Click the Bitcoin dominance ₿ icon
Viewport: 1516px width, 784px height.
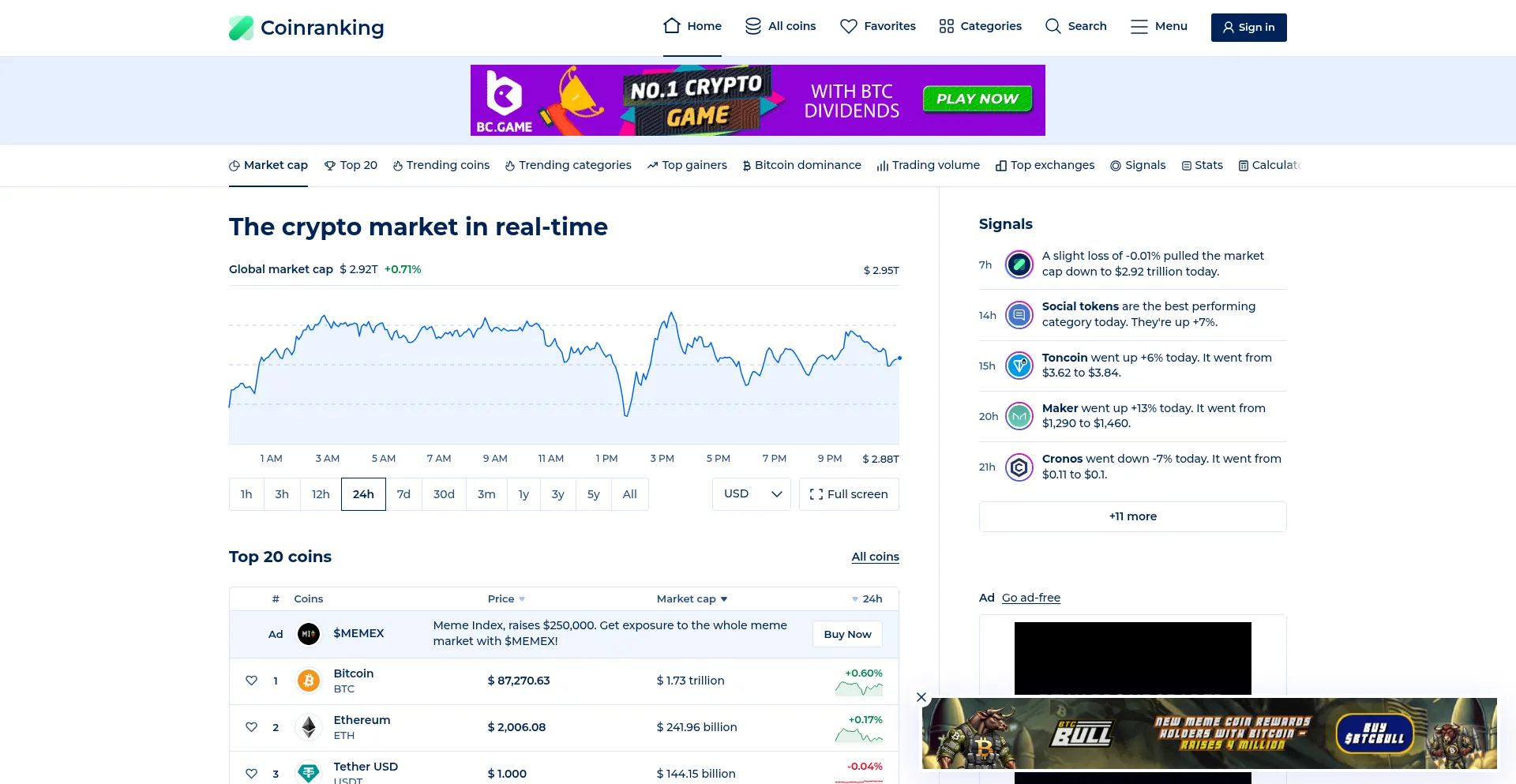point(746,165)
